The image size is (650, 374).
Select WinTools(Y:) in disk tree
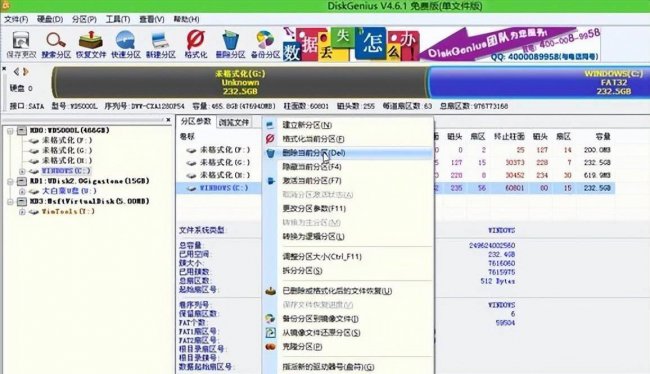tap(68, 211)
